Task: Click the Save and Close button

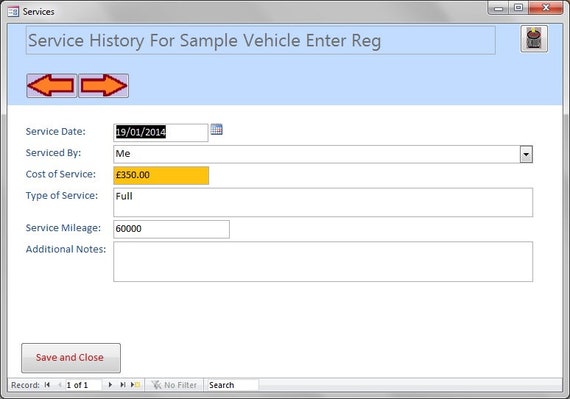Action: tap(71, 358)
